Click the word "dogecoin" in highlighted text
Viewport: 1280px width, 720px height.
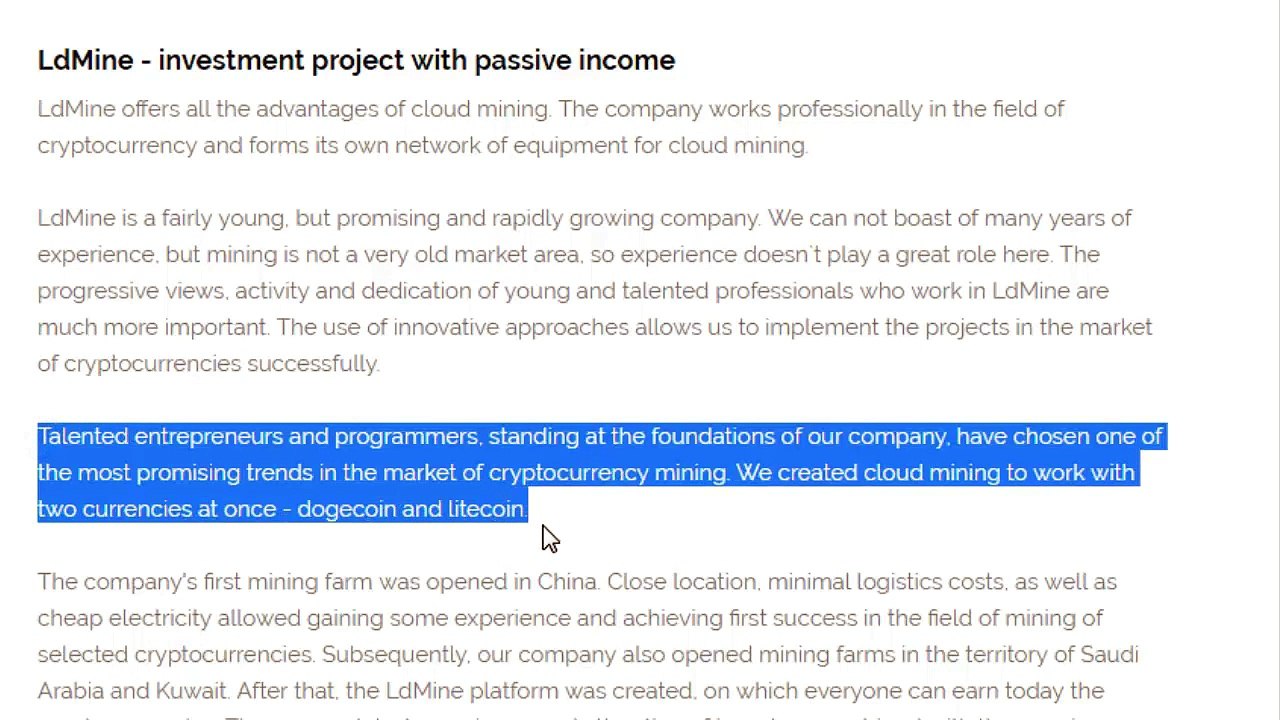click(x=346, y=509)
